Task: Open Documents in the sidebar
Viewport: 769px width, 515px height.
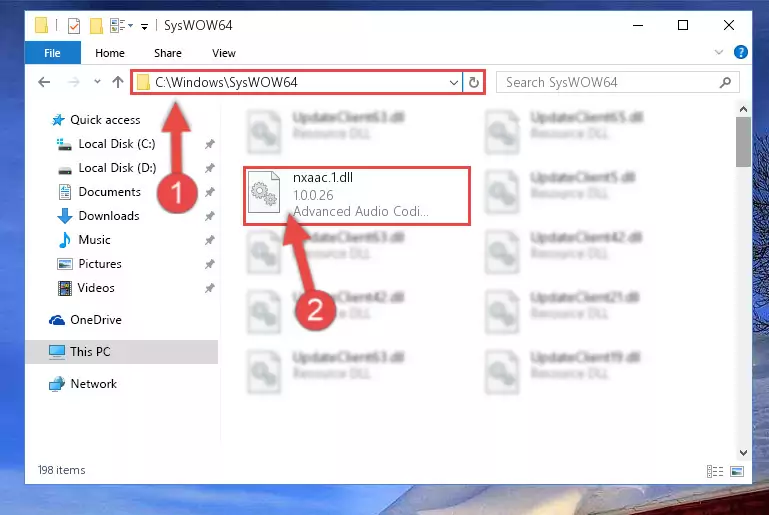Action: point(109,192)
